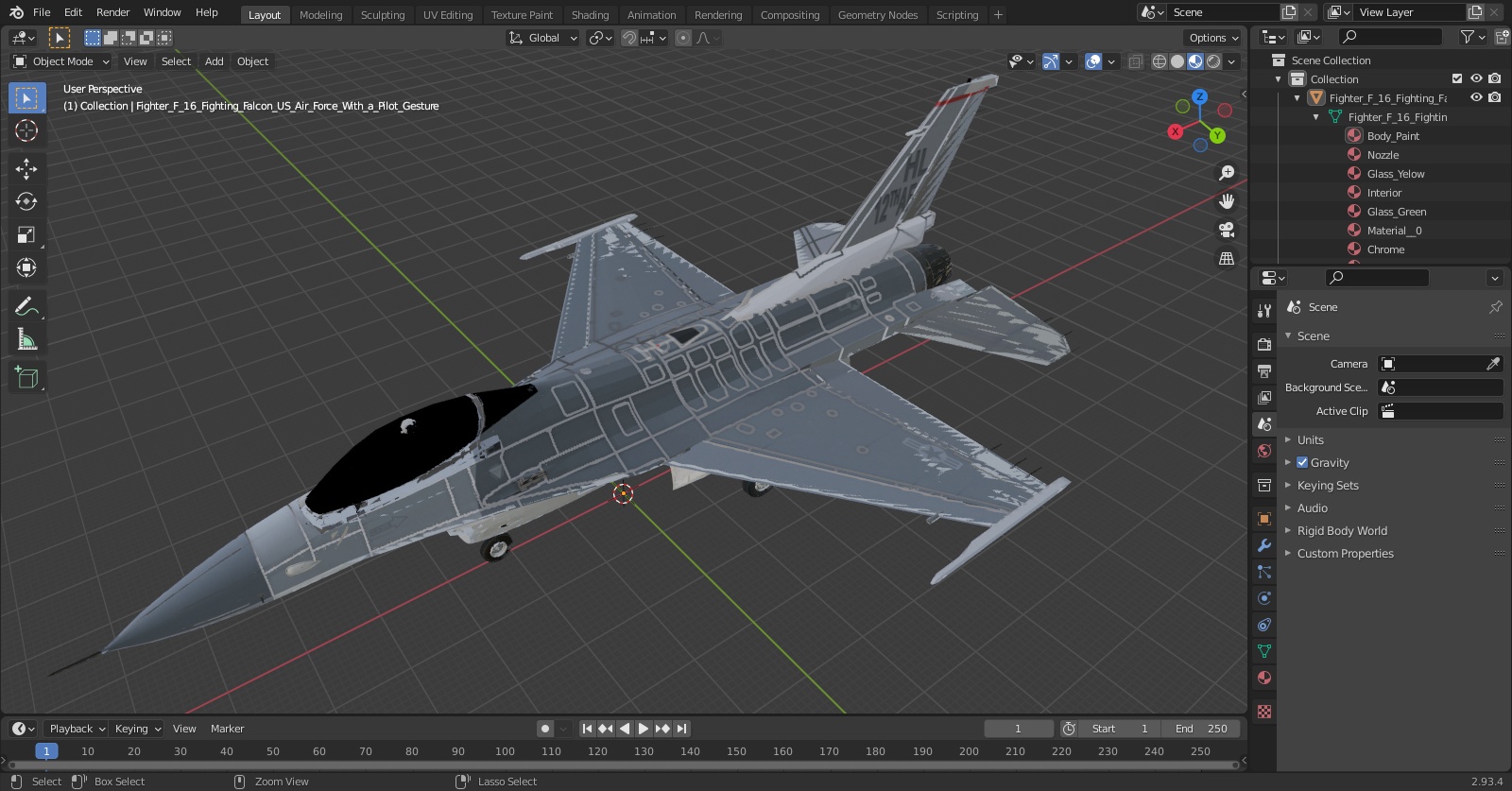1512x791 pixels.
Task: Disable Collection in renders camera icon
Action: click(x=1495, y=78)
